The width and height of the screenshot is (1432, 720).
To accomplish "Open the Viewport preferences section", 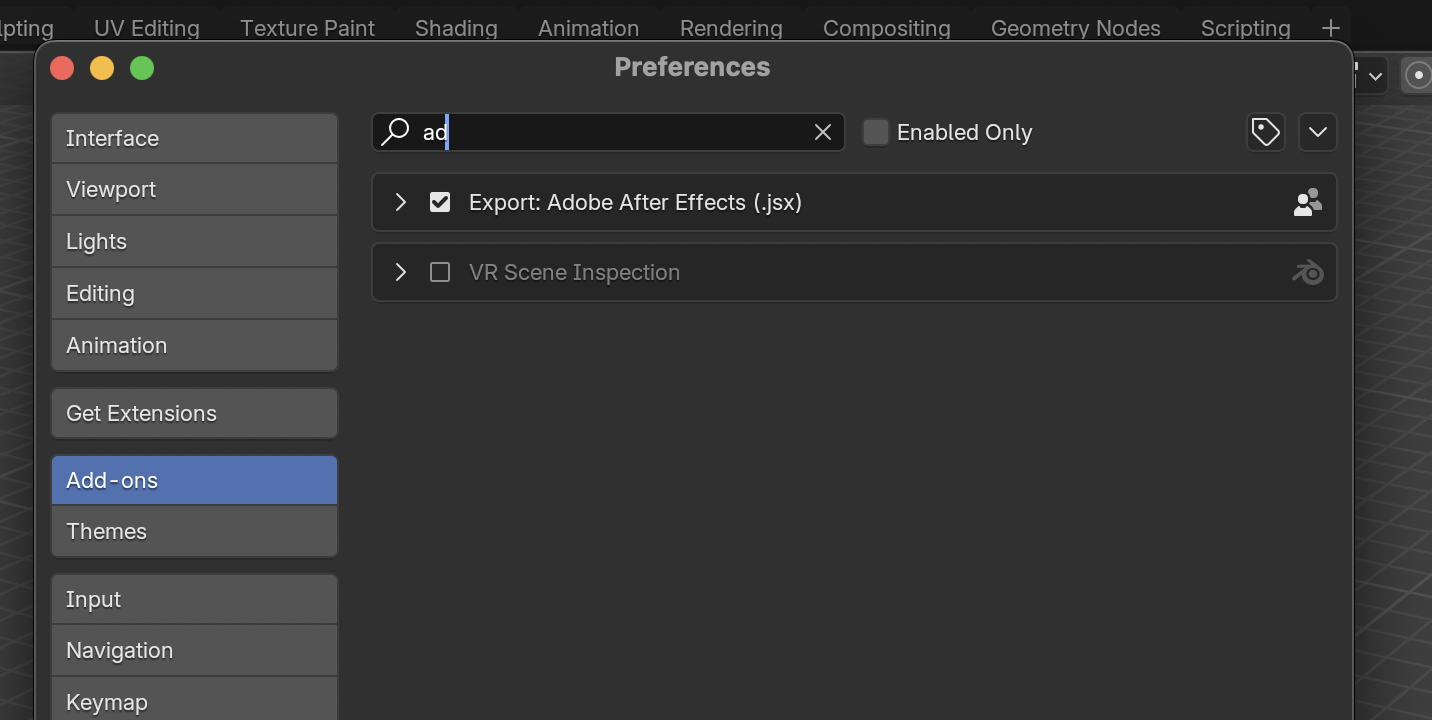I will (x=194, y=189).
